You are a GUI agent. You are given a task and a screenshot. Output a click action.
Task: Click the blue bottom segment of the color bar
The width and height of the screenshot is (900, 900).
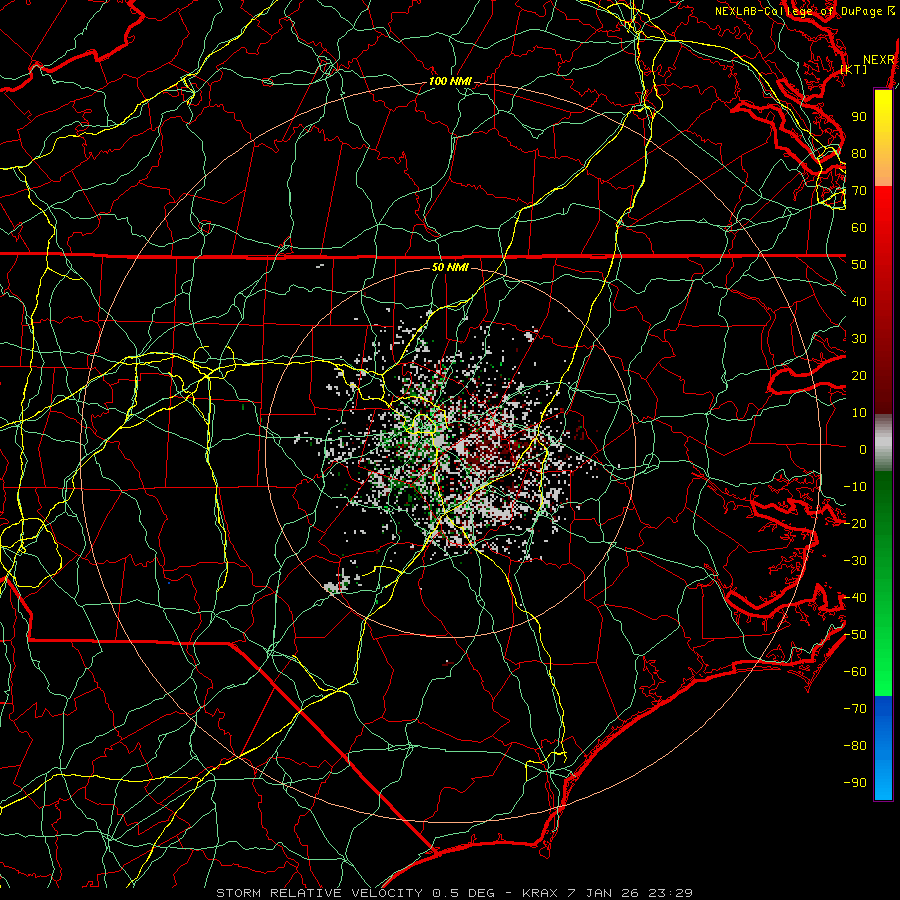[883, 747]
